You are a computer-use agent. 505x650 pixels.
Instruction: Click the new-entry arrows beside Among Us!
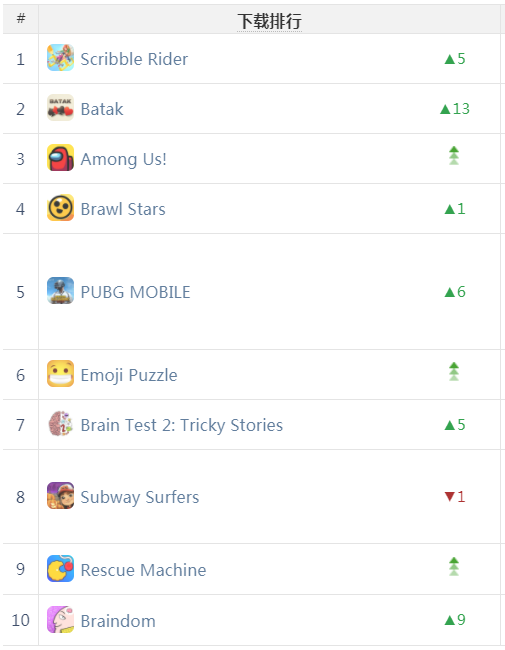(x=454, y=155)
